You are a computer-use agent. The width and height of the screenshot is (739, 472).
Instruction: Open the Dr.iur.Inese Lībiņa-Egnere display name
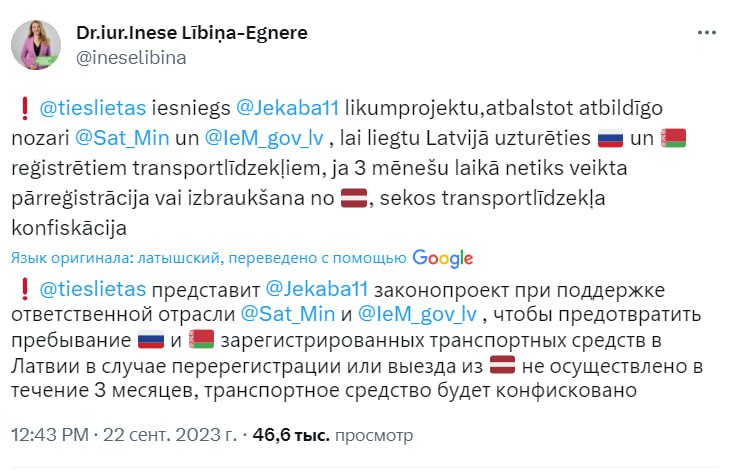click(x=191, y=33)
